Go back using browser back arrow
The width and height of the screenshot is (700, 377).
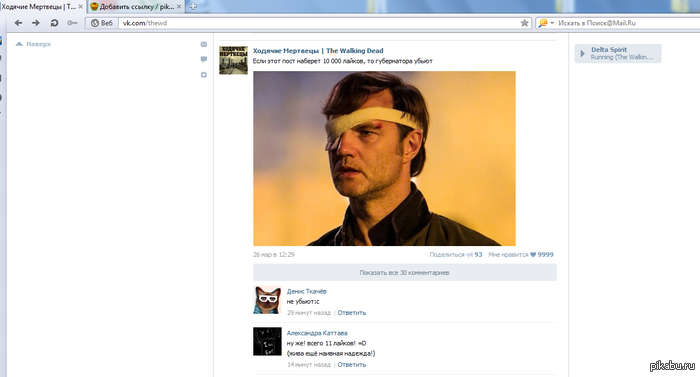pyautogui.click(x=18, y=23)
